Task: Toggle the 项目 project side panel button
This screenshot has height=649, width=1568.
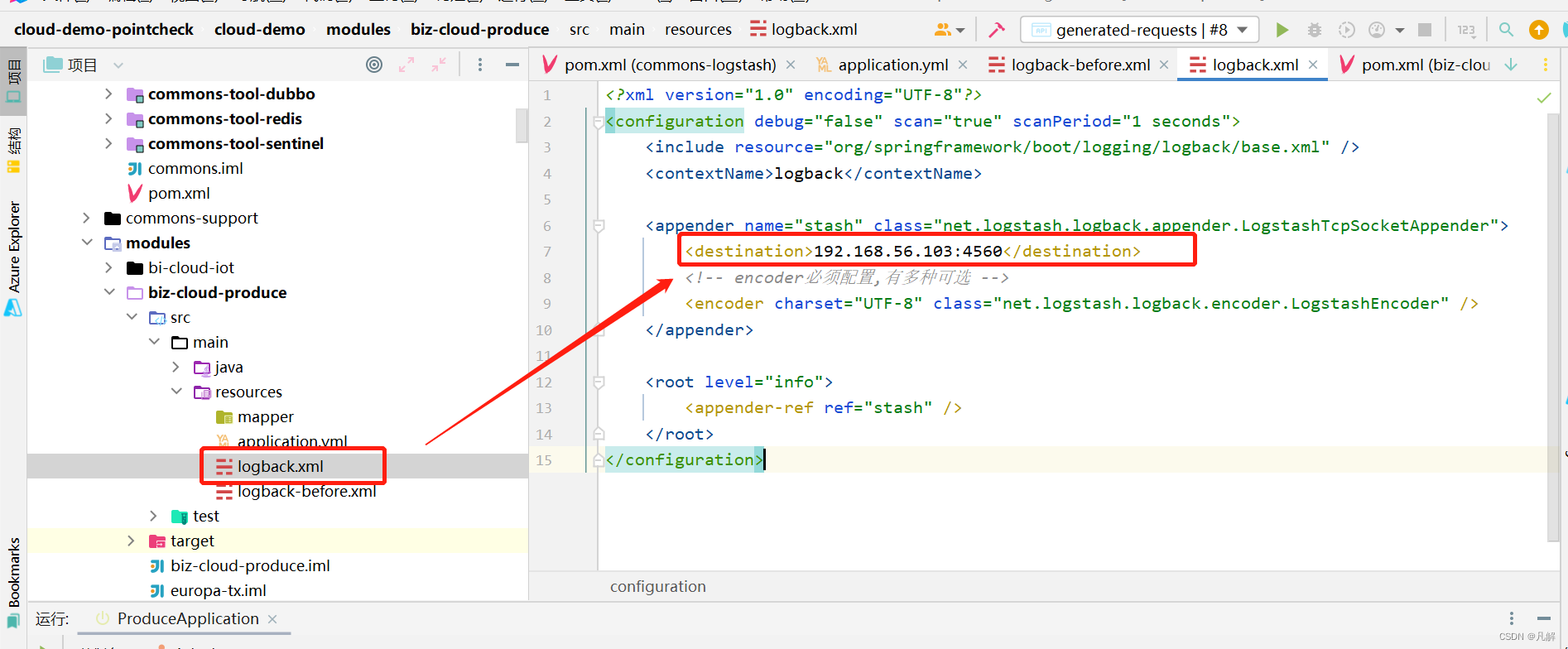Action: pos(13,81)
